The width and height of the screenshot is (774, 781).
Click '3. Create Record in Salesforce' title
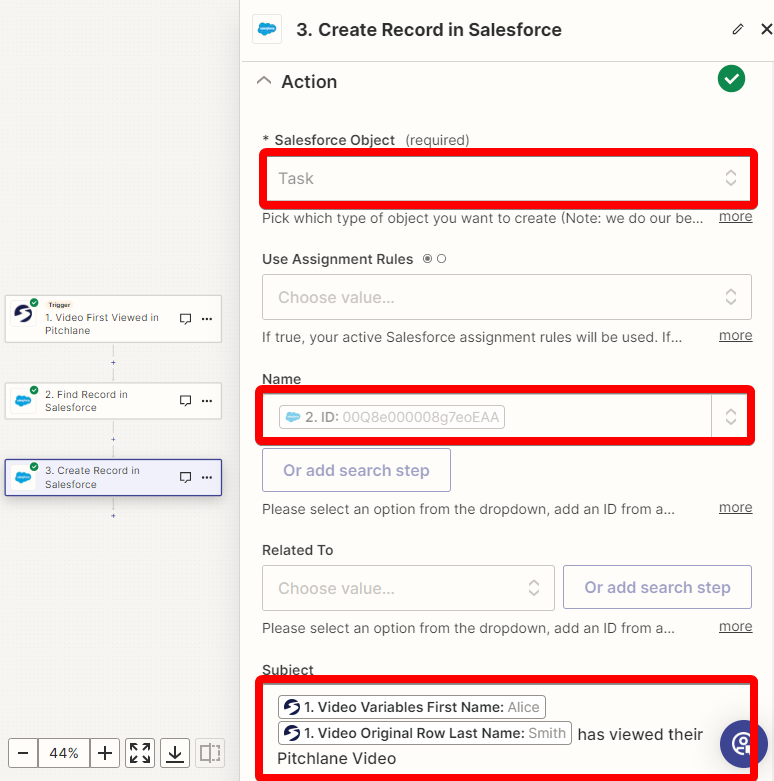click(x=429, y=30)
